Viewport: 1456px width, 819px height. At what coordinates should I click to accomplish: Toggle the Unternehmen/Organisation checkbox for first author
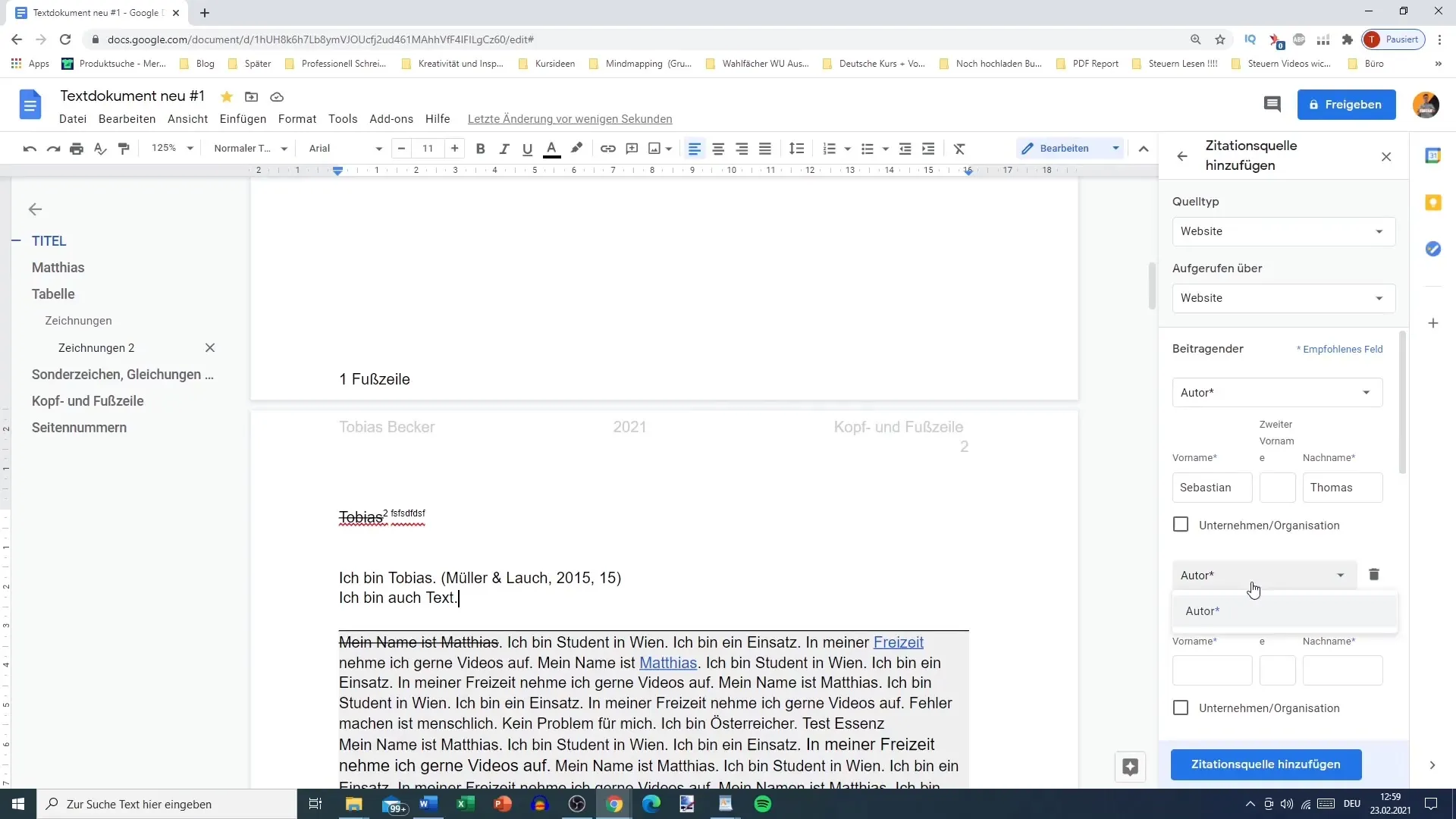(1182, 524)
